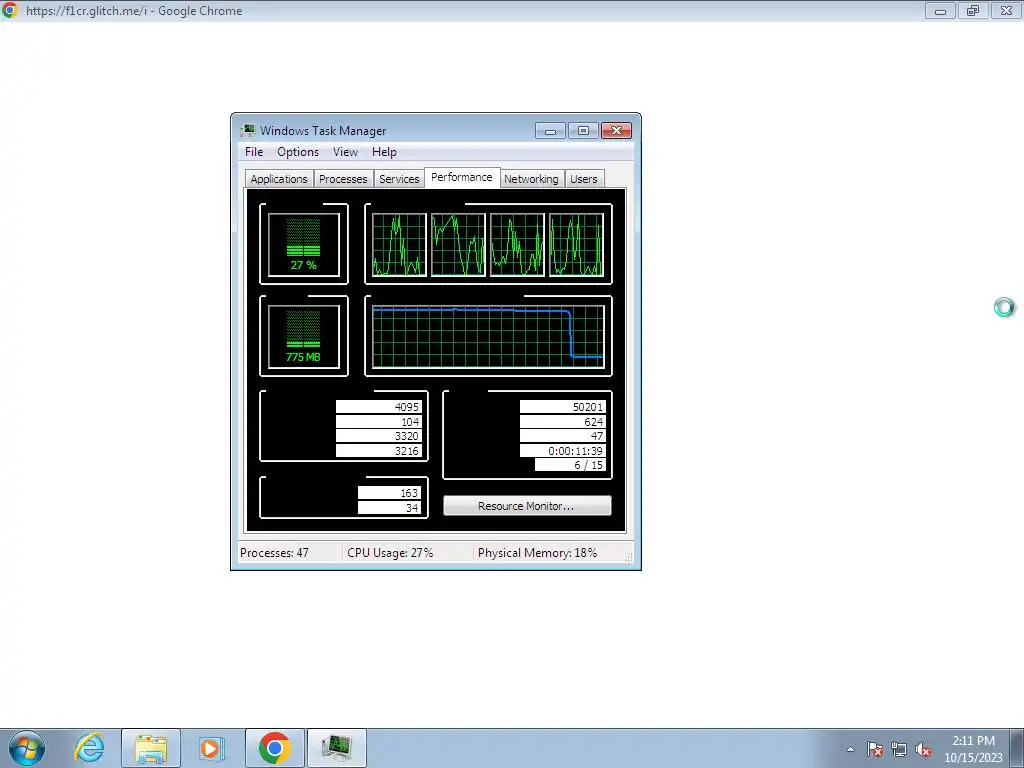Close the Windows Task Manager window
Screen dimensions: 1024x768
coord(616,131)
